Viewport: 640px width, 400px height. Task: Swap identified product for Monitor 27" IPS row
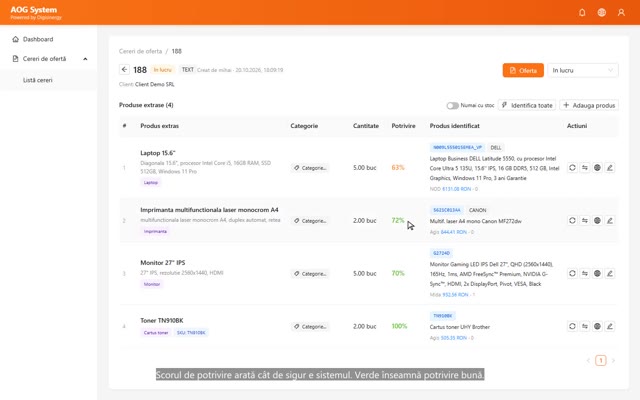tap(585, 273)
